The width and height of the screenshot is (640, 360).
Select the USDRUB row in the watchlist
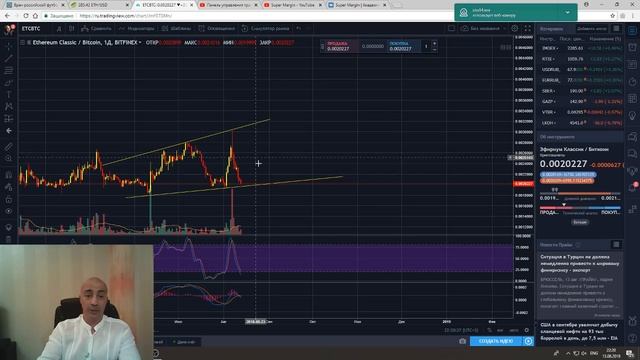(x=581, y=69)
